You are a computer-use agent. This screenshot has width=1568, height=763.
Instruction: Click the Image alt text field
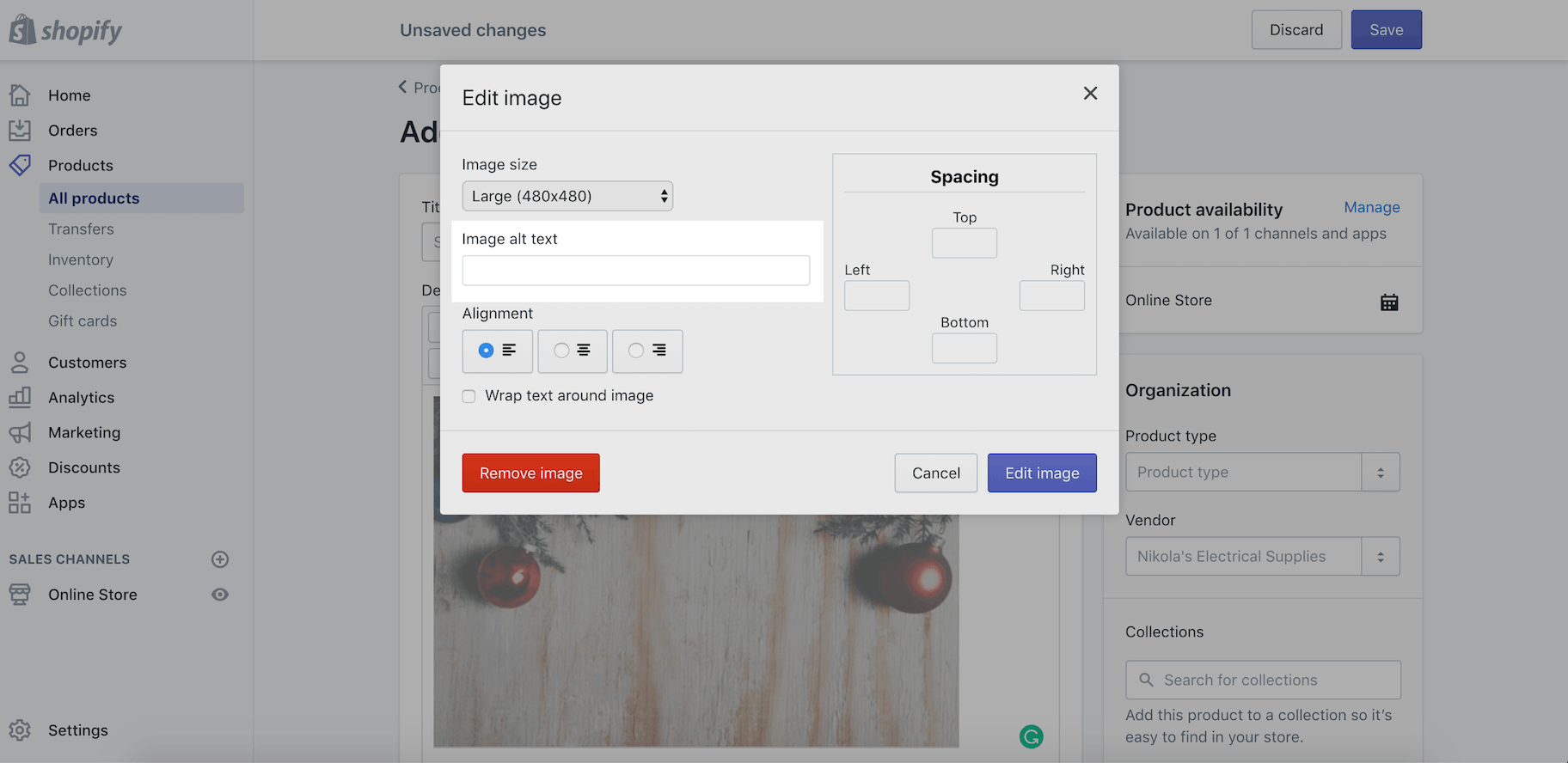635,271
